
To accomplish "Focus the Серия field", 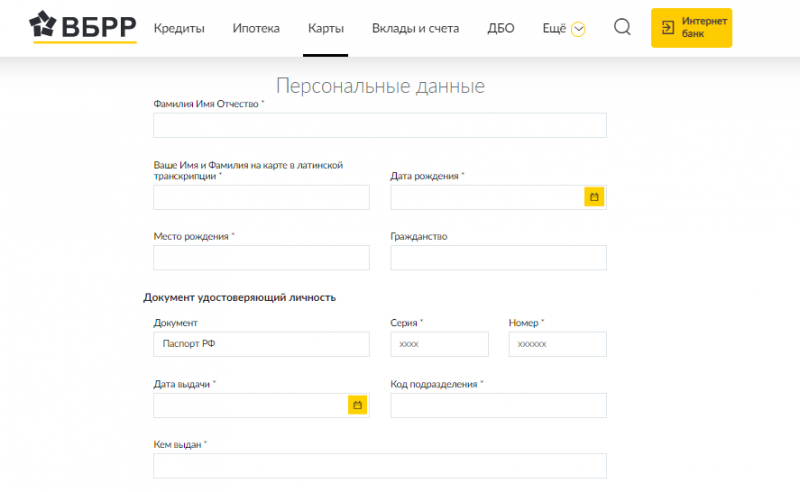I will (439, 344).
